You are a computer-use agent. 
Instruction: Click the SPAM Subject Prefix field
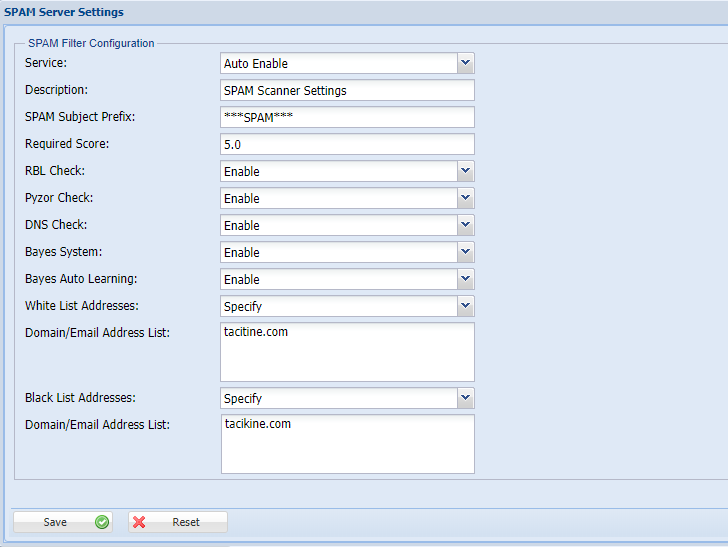(x=347, y=117)
